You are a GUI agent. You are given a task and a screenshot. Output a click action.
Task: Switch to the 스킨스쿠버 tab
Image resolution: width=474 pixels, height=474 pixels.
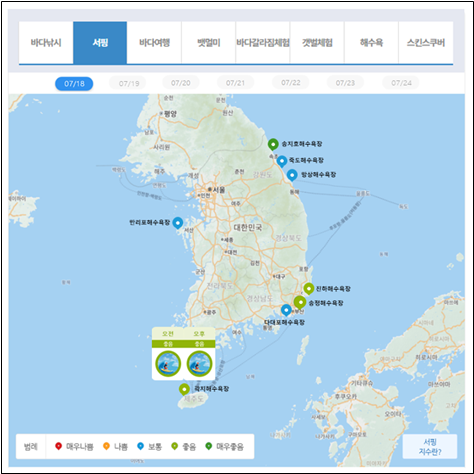pos(426,43)
